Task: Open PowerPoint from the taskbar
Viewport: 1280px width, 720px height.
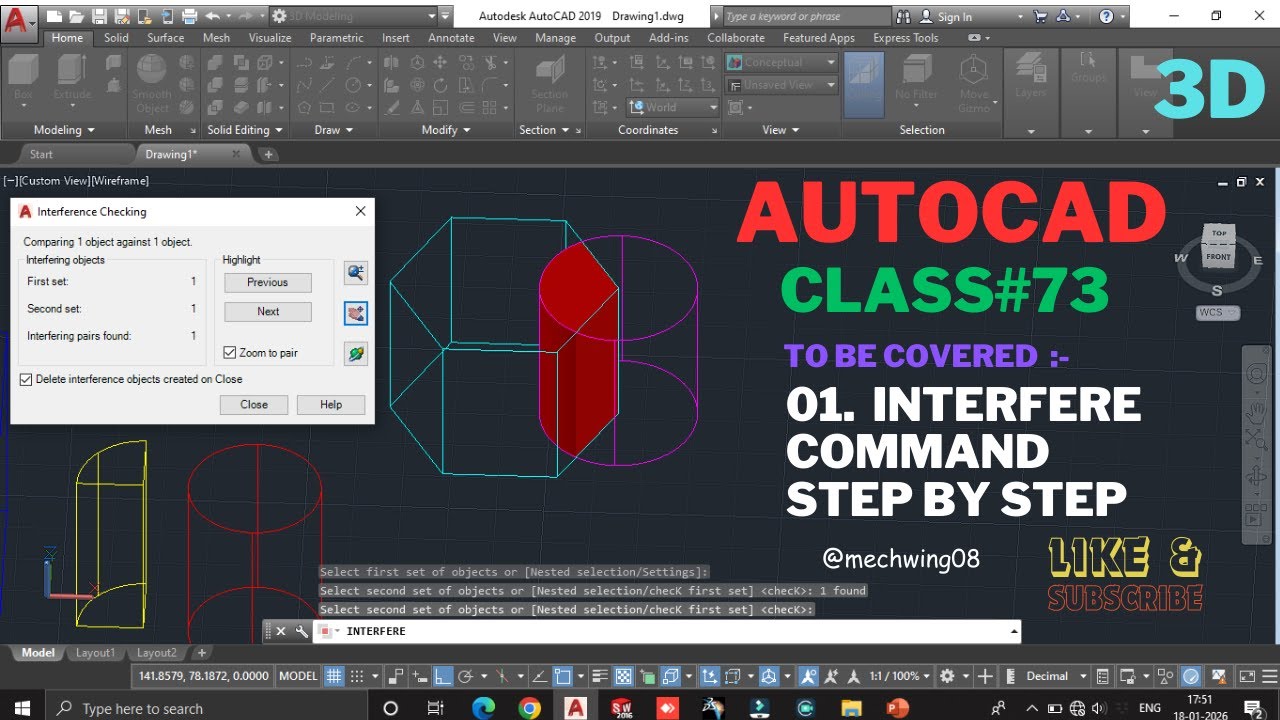Action: pos(897,708)
